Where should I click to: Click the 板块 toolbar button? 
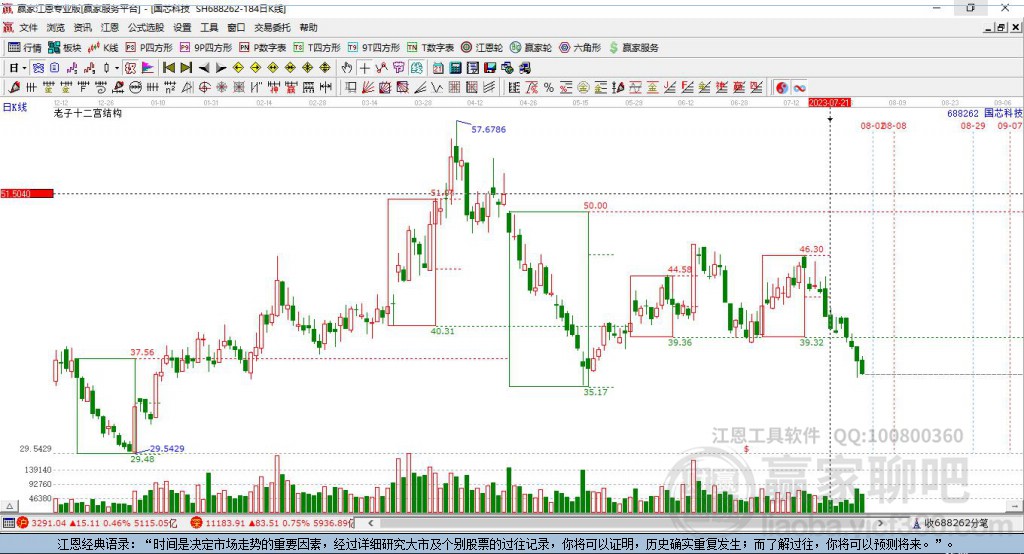tap(65, 48)
